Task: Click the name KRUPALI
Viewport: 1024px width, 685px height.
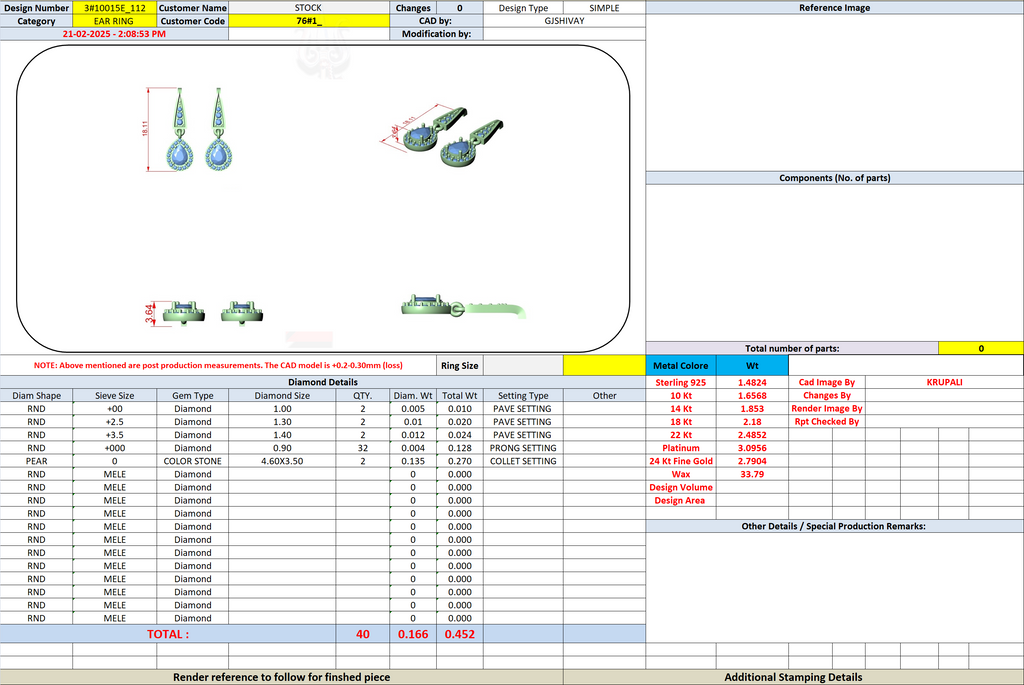Action: coord(944,383)
